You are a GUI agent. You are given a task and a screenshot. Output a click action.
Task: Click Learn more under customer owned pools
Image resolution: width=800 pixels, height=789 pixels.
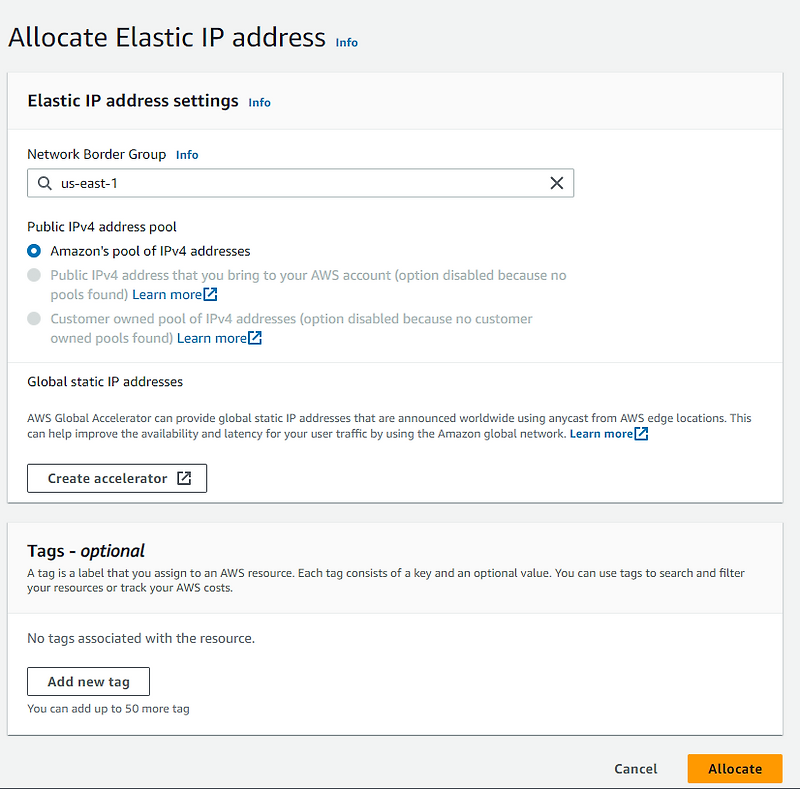point(212,338)
